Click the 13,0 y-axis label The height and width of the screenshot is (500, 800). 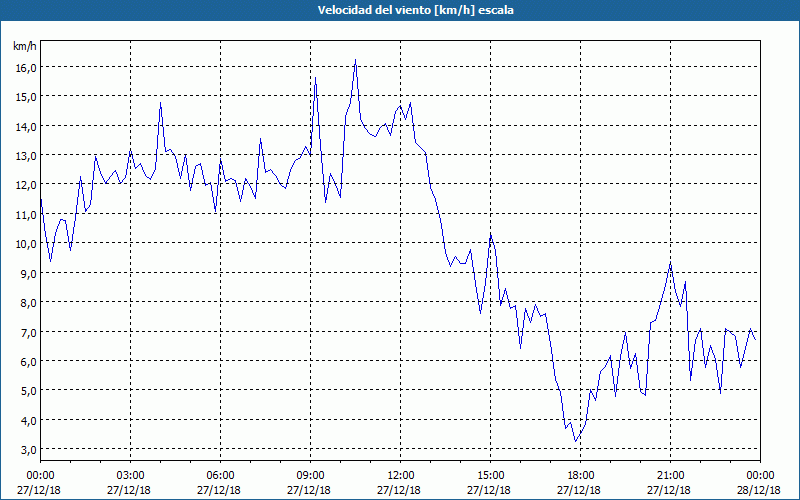pos(24,156)
